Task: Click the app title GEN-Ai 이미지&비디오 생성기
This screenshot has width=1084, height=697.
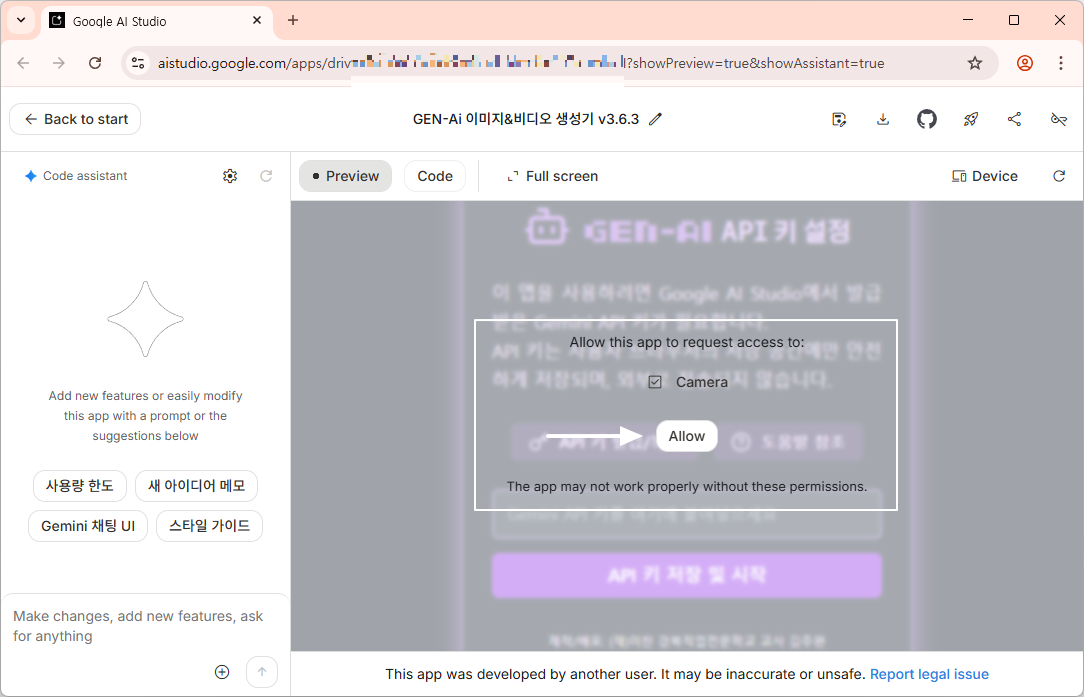Action: pyautogui.click(x=525, y=119)
